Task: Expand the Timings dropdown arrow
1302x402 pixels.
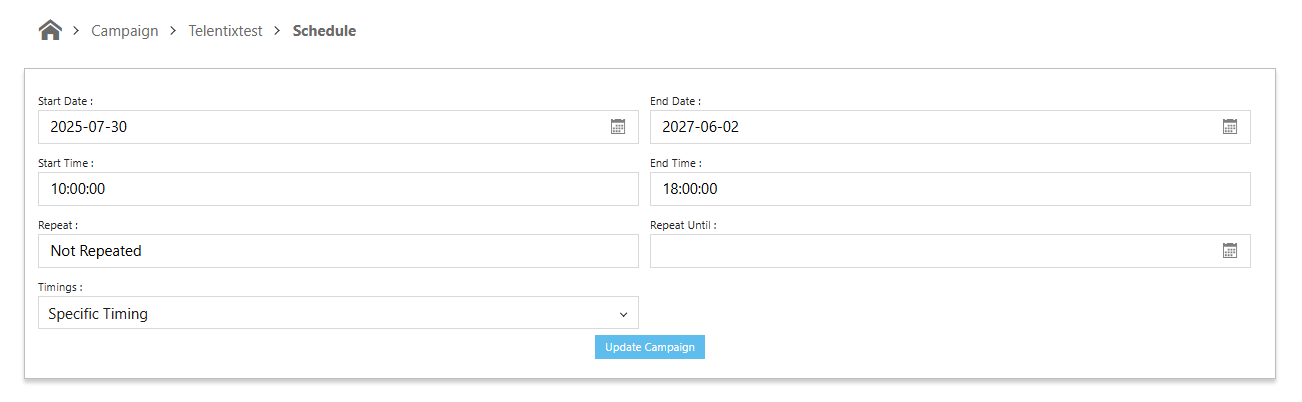Action: [x=623, y=314]
